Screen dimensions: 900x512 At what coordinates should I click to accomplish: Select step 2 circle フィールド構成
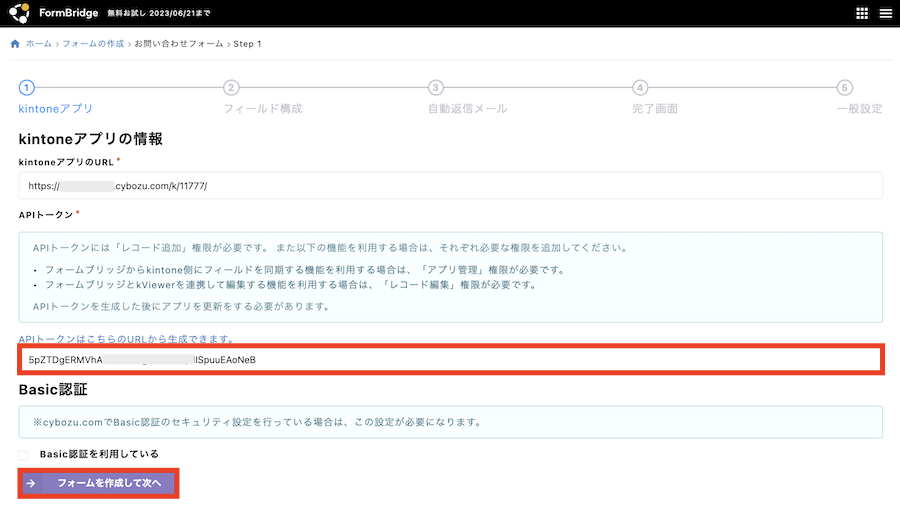[231, 88]
